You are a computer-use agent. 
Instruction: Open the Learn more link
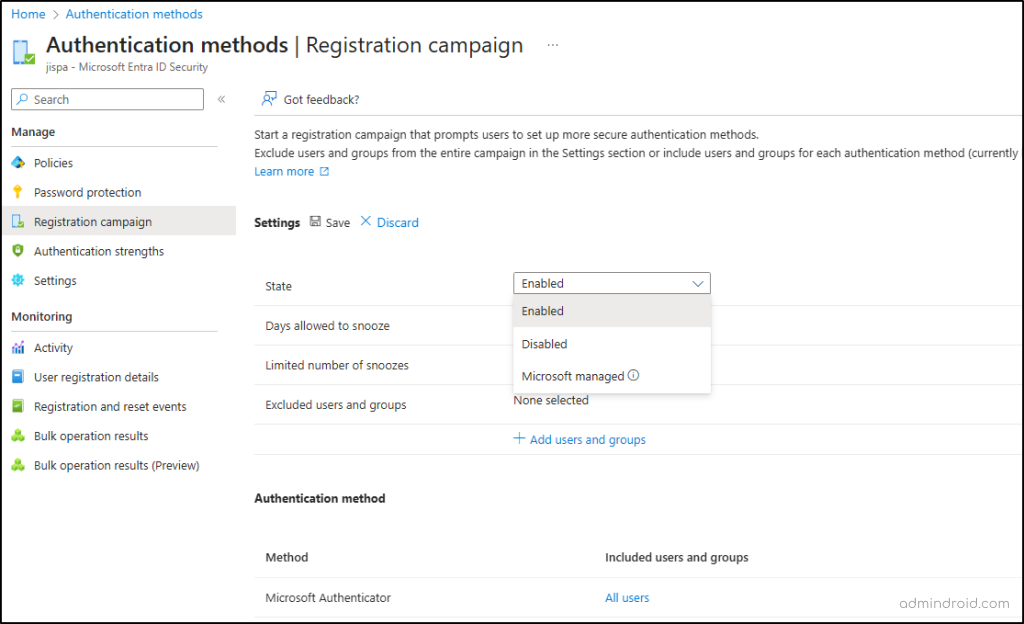click(283, 171)
